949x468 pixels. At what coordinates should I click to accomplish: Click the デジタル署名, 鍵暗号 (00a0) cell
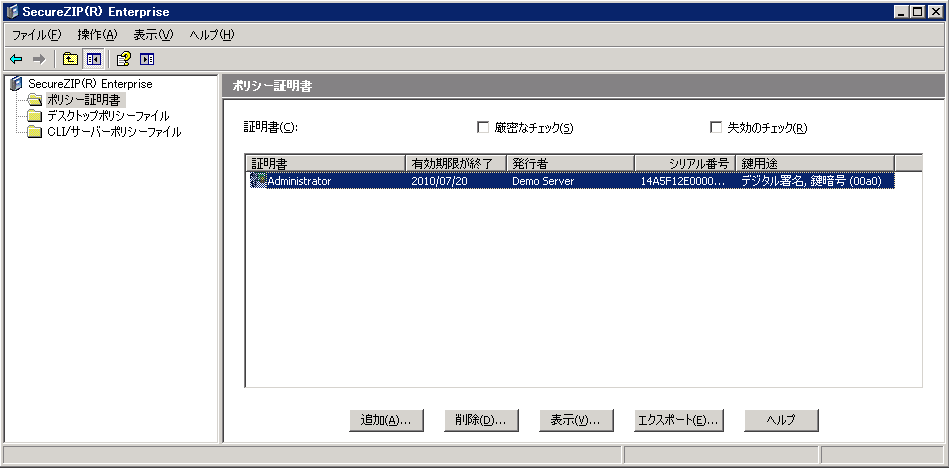pos(812,180)
